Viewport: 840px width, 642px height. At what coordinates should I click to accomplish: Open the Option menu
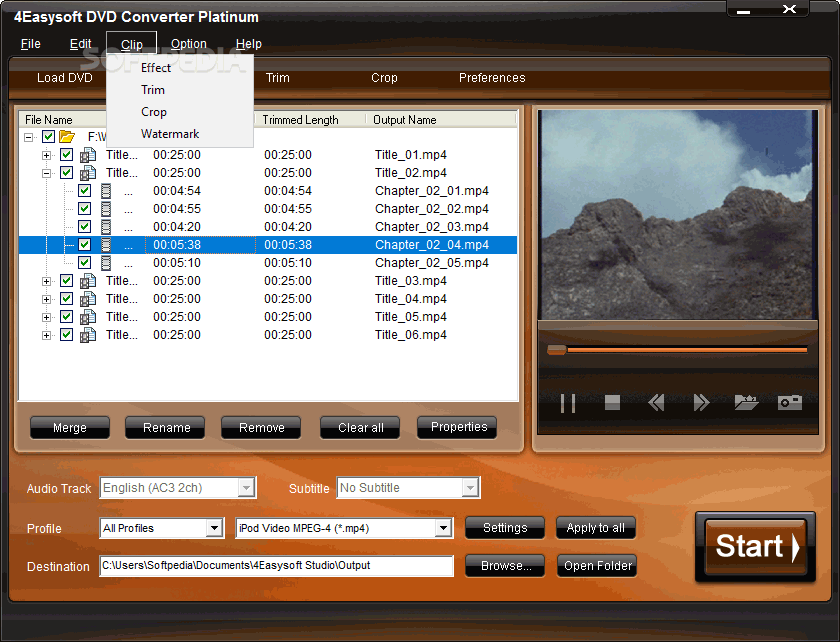[x=189, y=44]
